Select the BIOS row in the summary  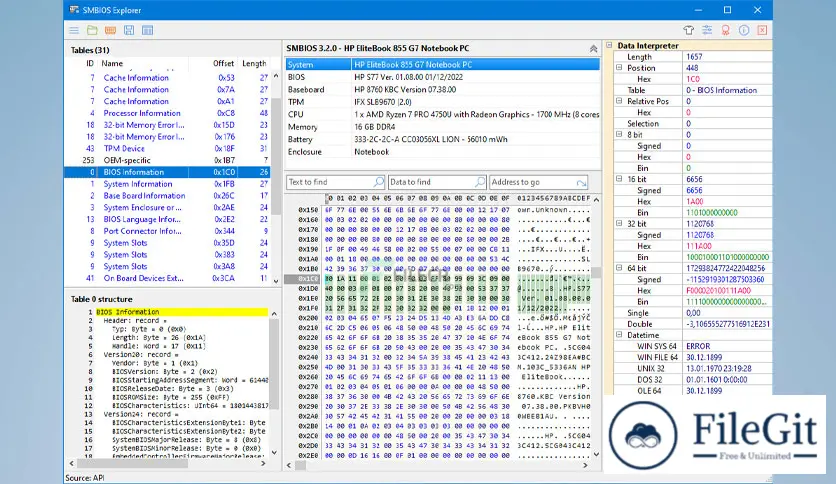pyautogui.click(x=443, y=77)
